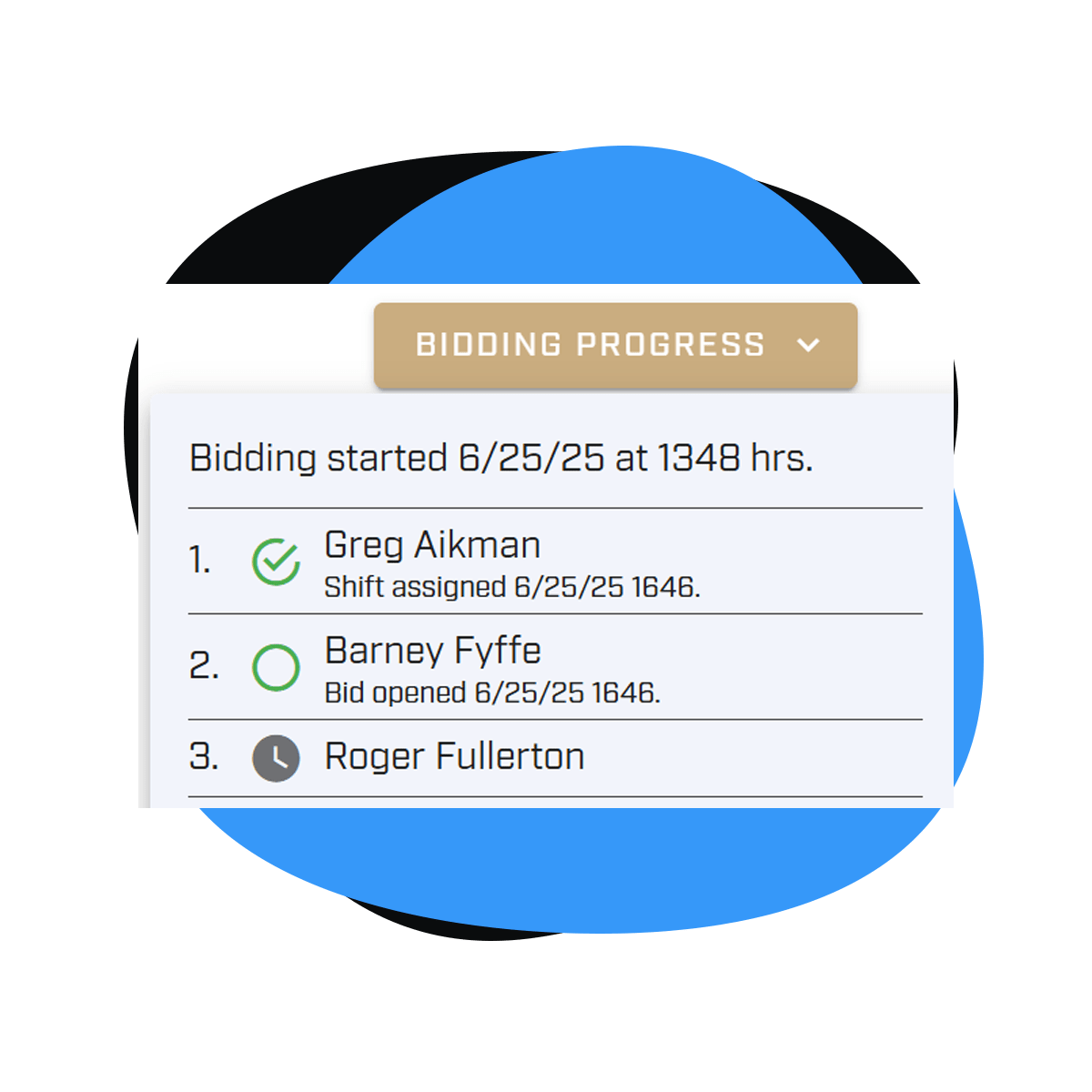This screenshot has height=1092, width=1092.
Task: Select the Greg Aikman name
Action: pyautogui.click(x=432, y=546)
